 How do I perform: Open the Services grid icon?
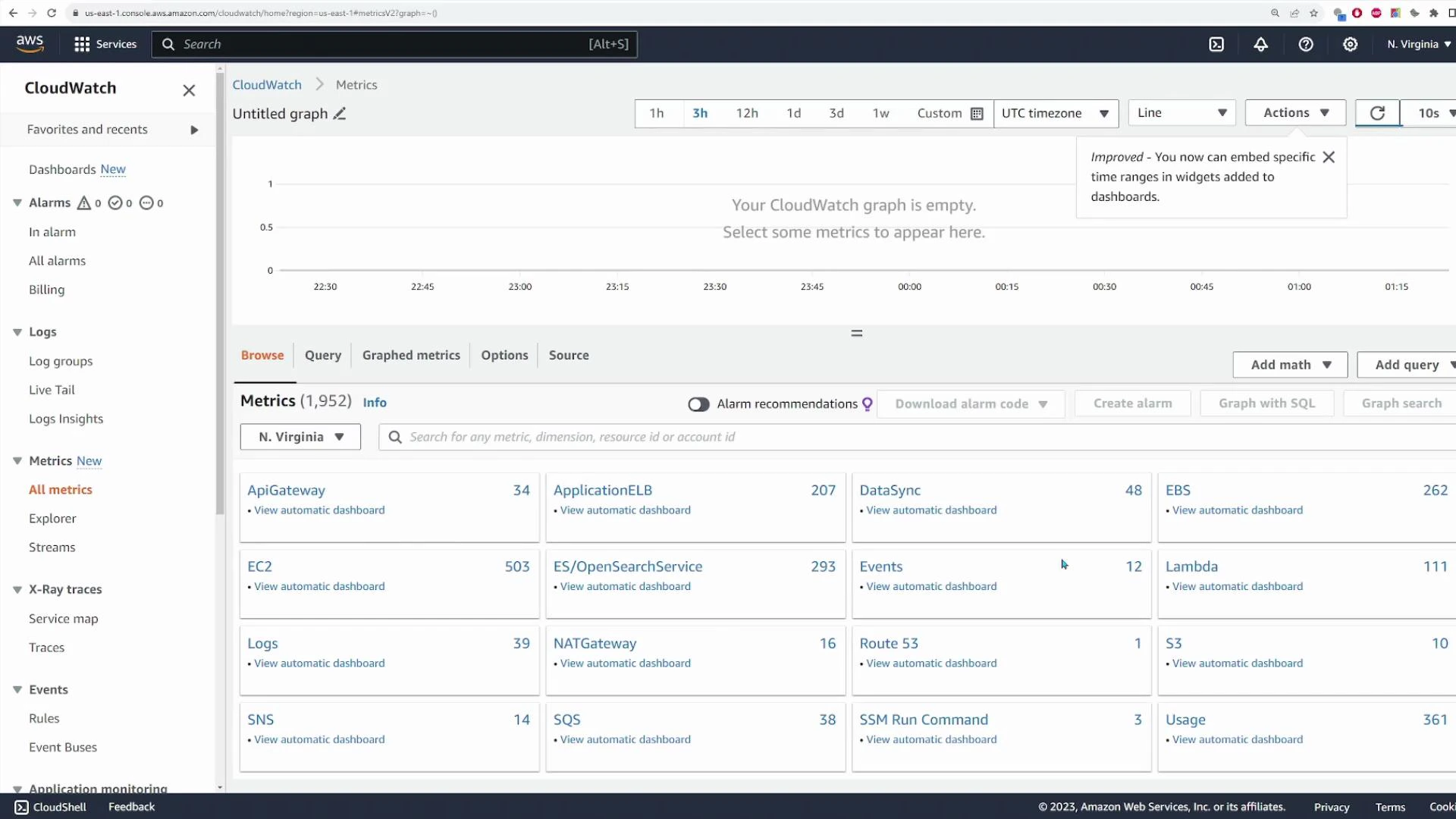pyautogui.click(x=82, y=44)
